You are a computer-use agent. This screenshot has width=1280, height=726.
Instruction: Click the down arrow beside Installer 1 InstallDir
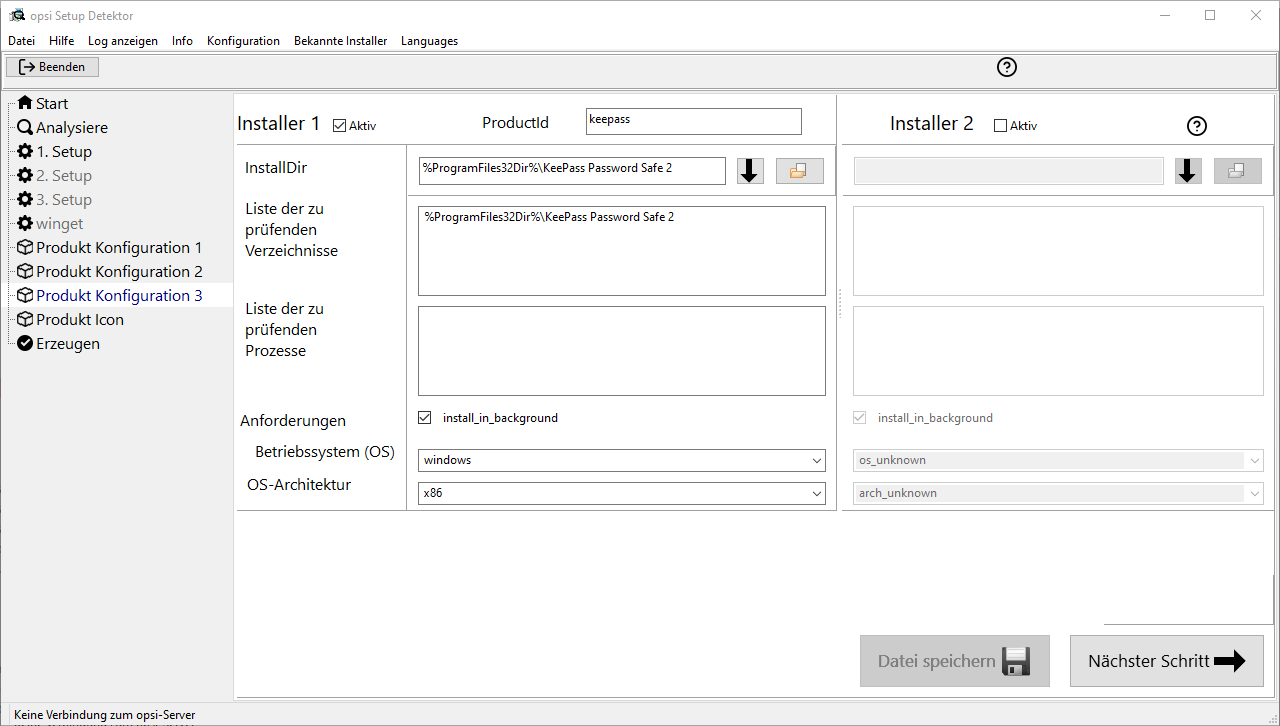tap(750, 171)
